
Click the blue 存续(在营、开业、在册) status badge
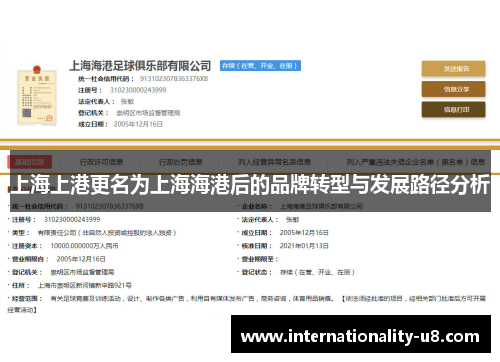260,66
